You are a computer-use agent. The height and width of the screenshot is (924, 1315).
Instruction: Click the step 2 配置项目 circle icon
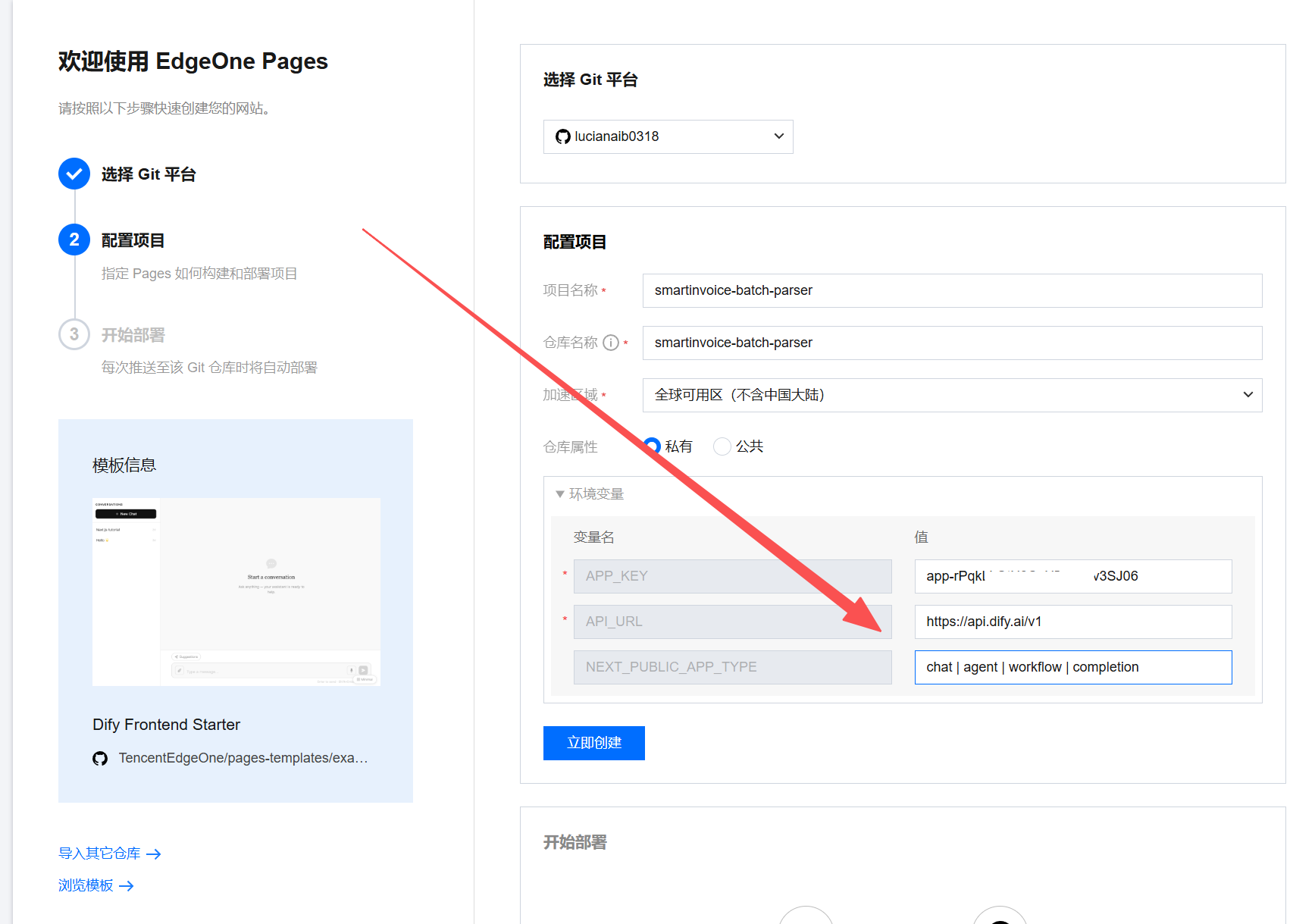click(74, 240)
